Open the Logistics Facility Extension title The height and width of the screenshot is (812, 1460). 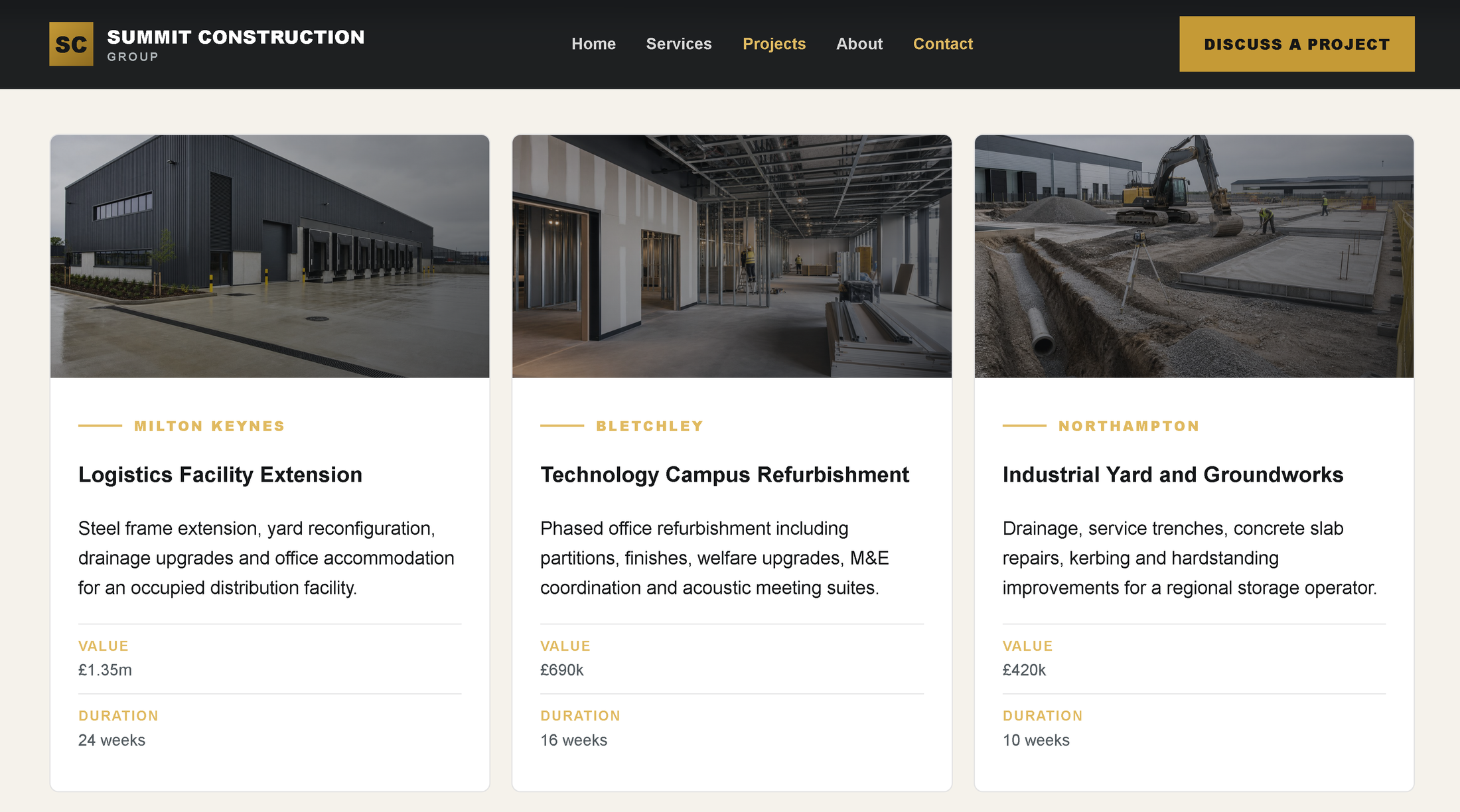[x=220, y=475]
